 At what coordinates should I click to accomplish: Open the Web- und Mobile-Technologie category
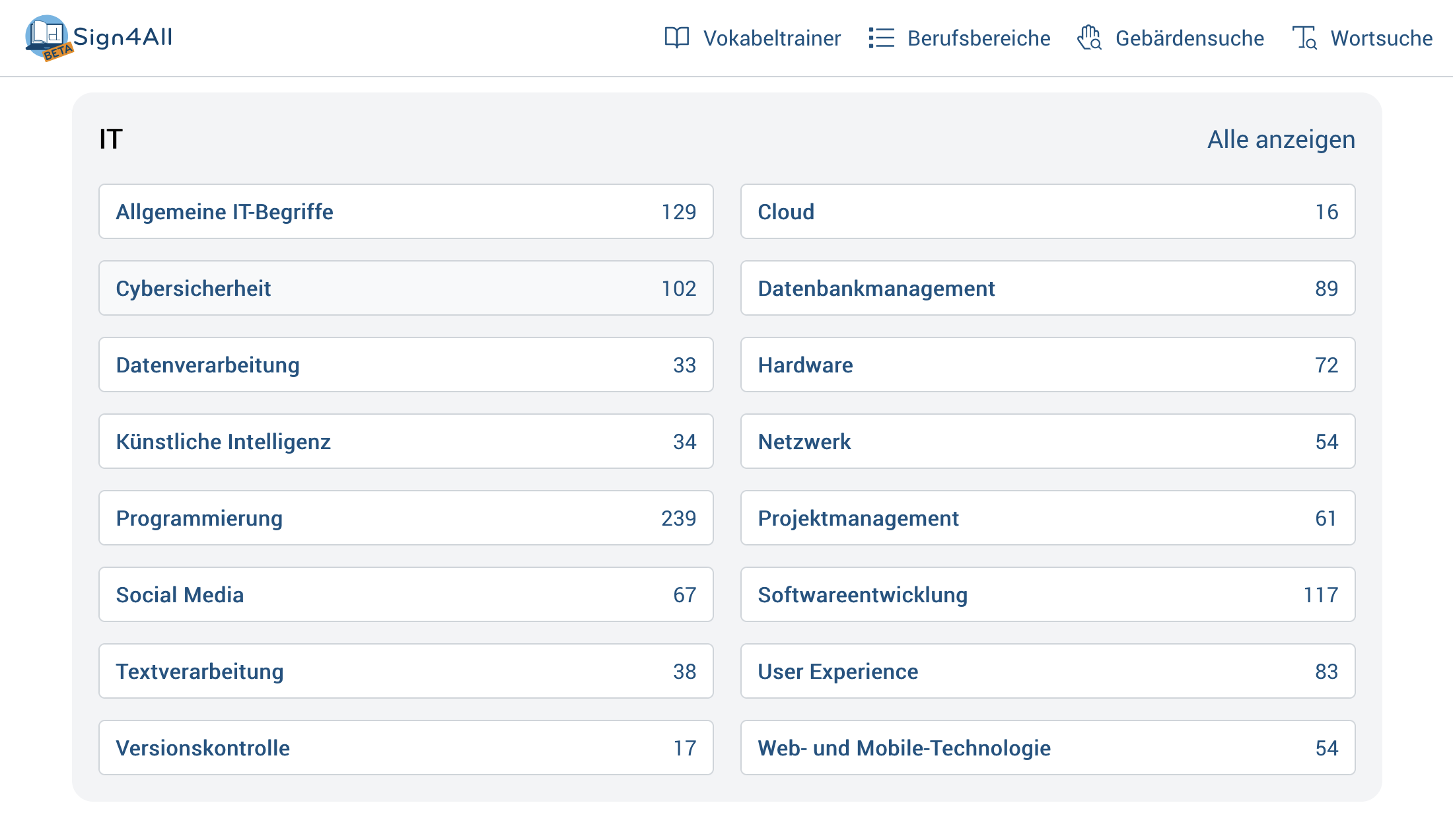[x=1048, y=748]
